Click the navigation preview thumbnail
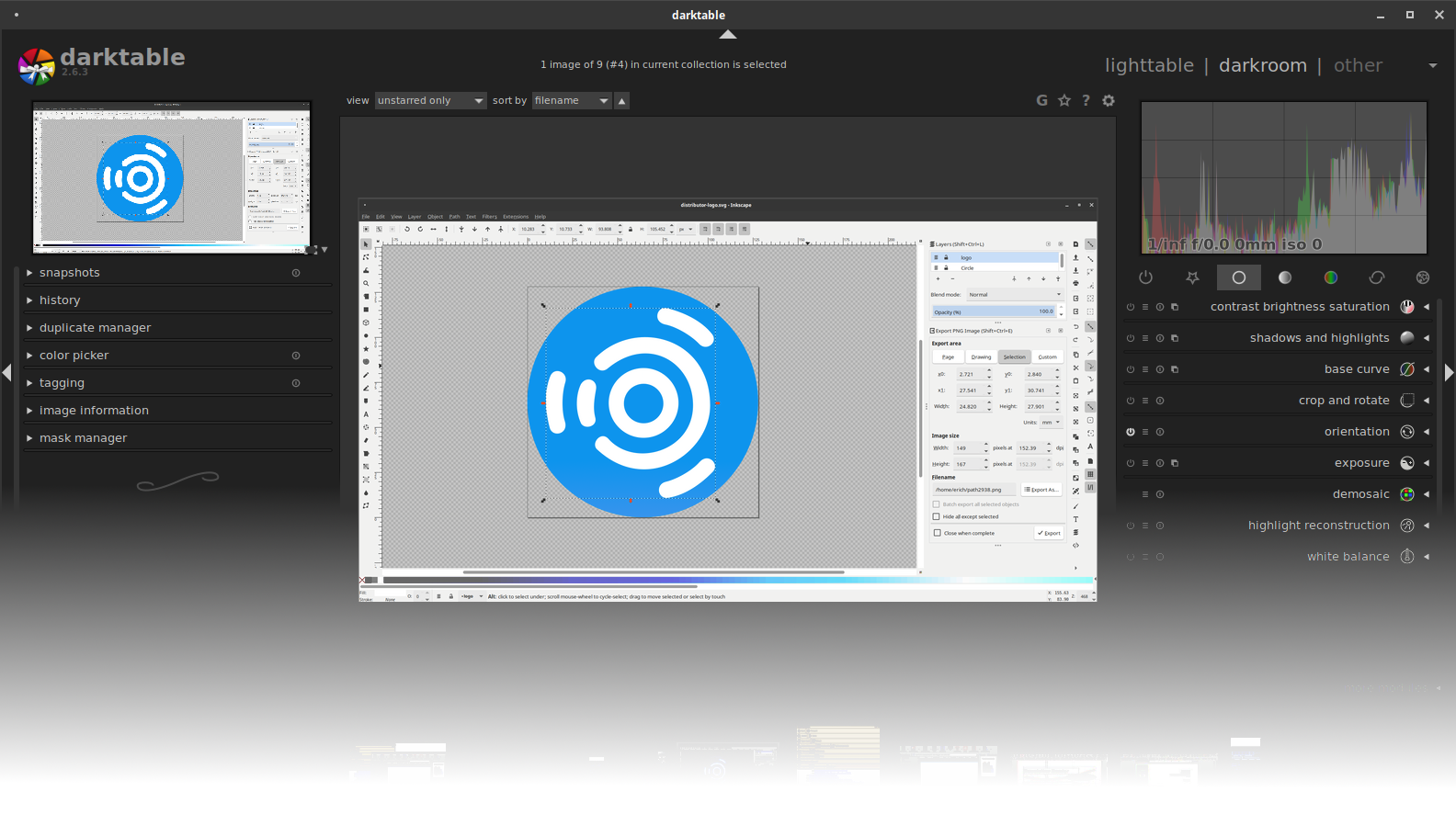The image size is (1456, 837). (172, 177)
